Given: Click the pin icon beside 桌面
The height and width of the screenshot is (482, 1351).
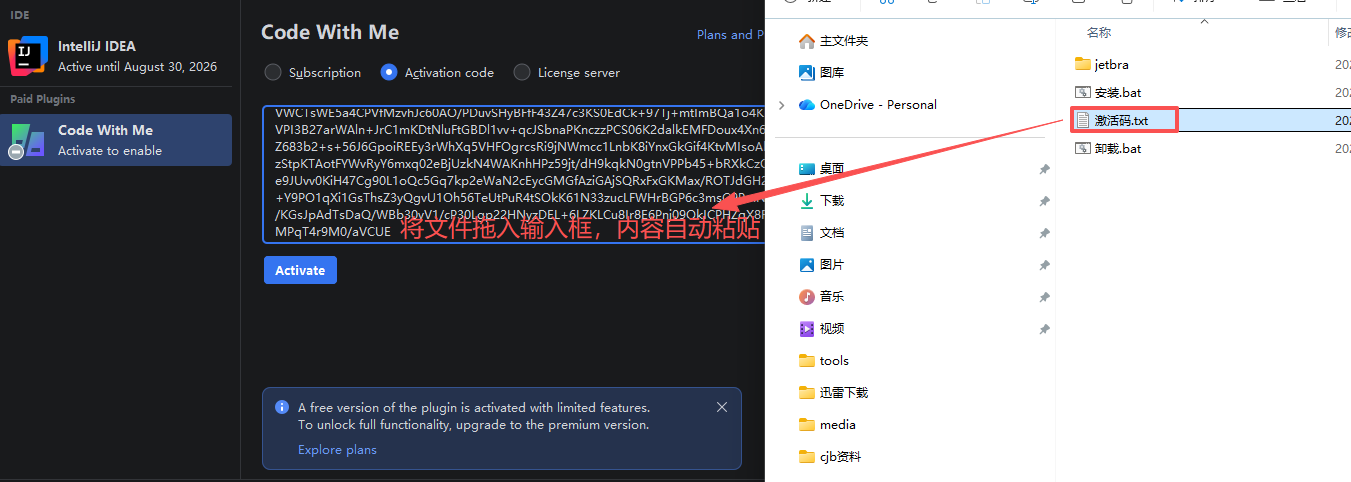Looking at the screenshot, I should click(1044, 170).
